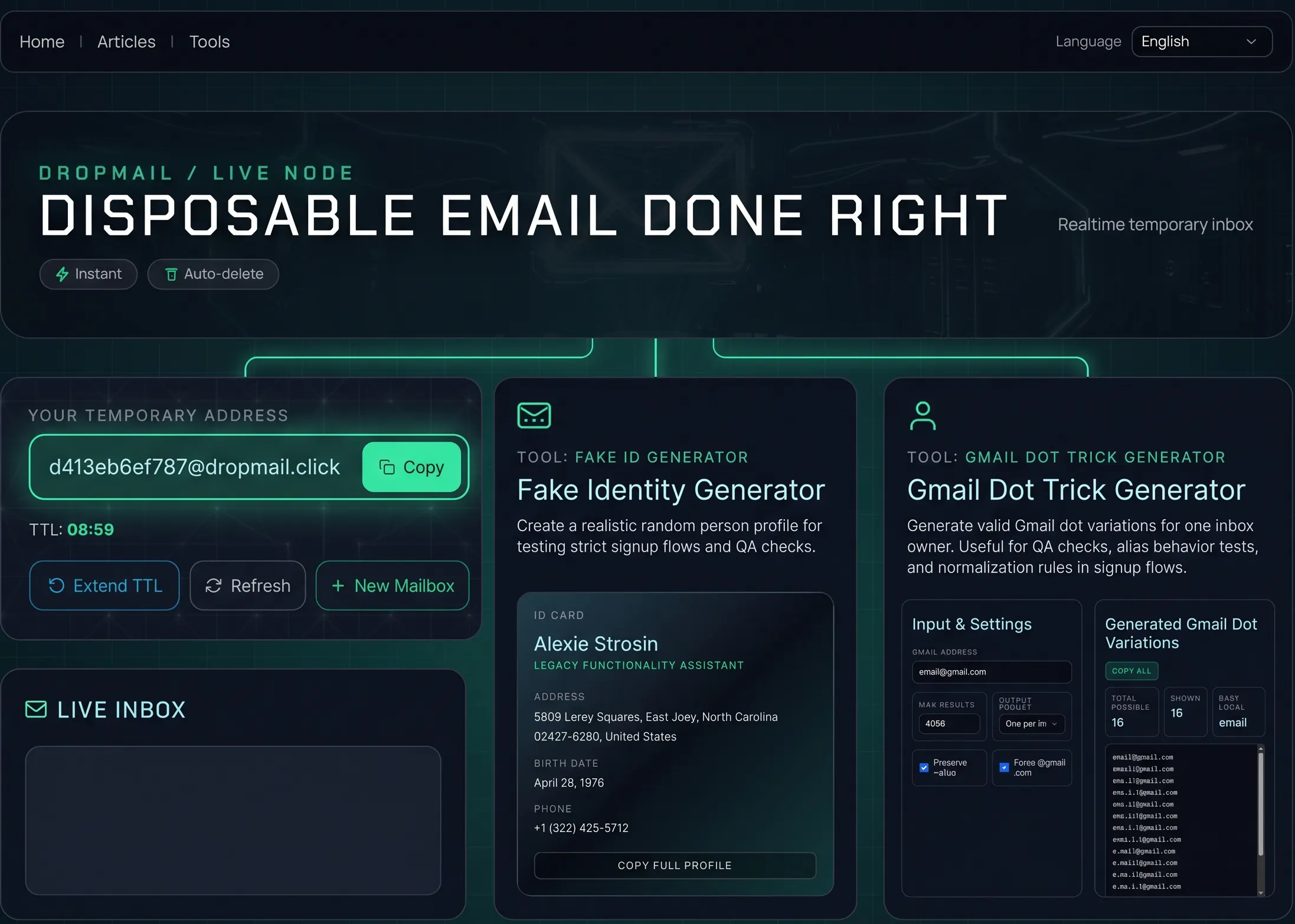The image size is (1295, 924).
Task: Go to Home in the navigation
Action: click(x=42, y=42)
